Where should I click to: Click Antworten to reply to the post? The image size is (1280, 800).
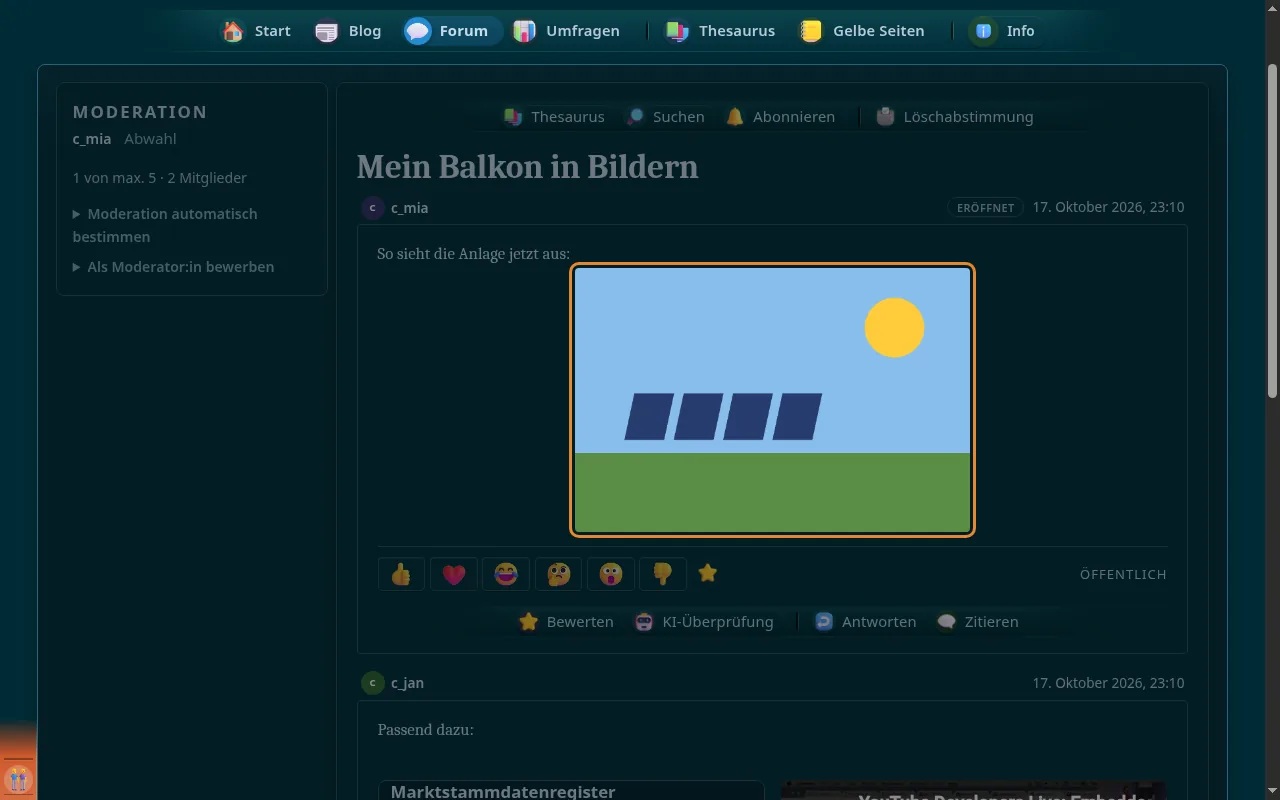(865, 622)
